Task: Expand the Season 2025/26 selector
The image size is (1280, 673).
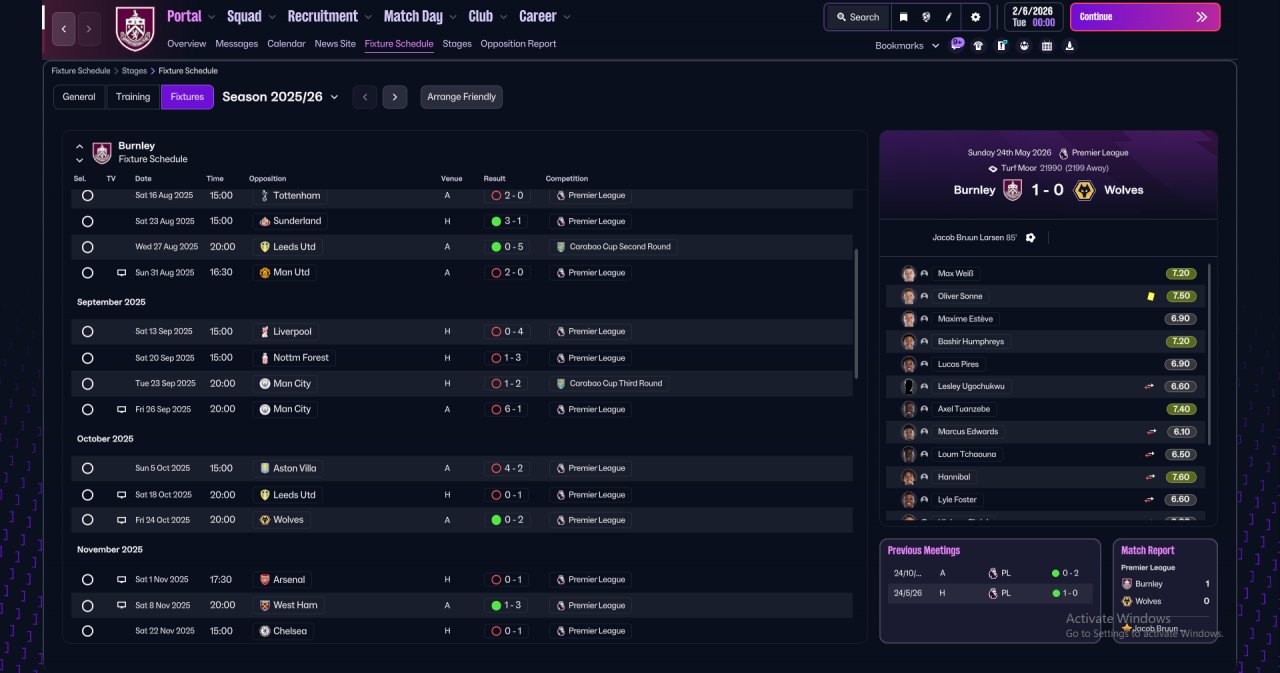Action: coord(280,97)
